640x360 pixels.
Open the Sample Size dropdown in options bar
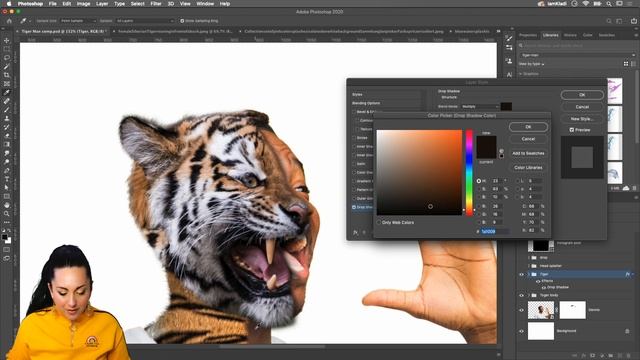78,21
